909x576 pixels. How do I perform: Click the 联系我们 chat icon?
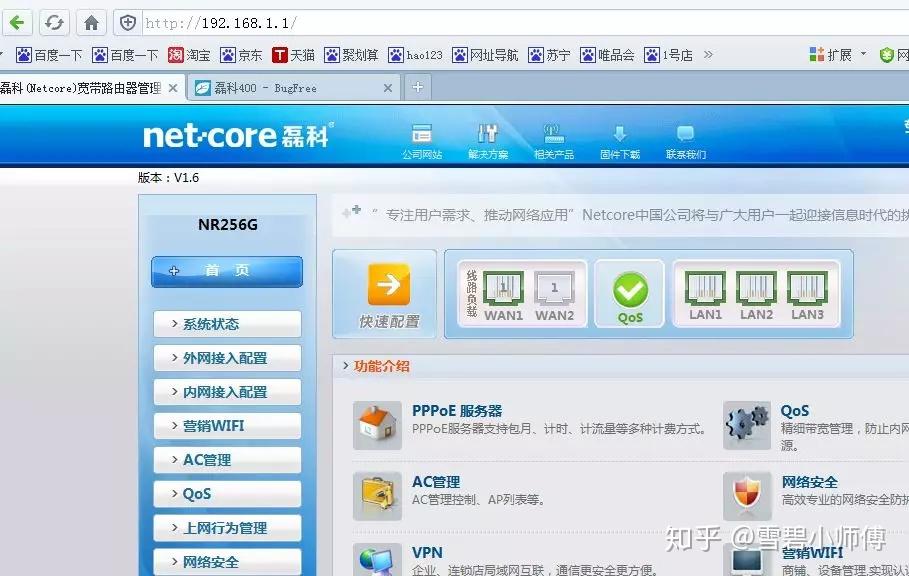click(x=685, y=133)
